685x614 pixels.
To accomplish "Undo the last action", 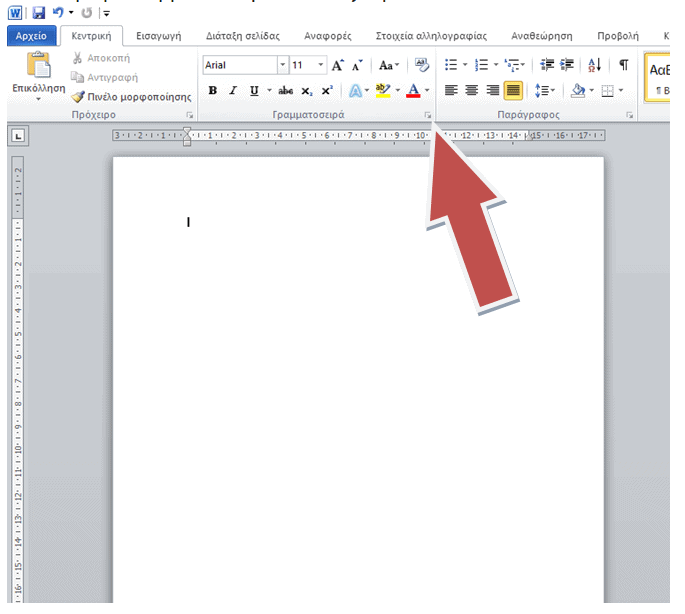I will tap(58, 13).
